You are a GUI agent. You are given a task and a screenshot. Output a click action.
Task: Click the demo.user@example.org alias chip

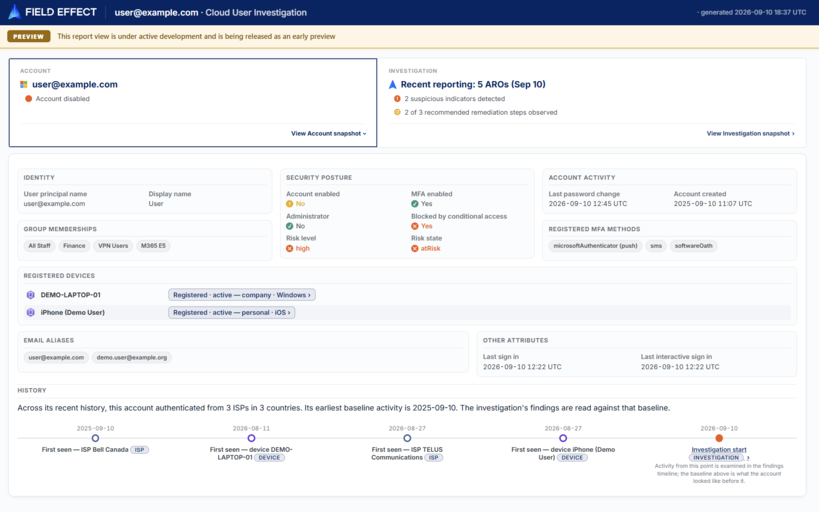[x=132, y=357]
